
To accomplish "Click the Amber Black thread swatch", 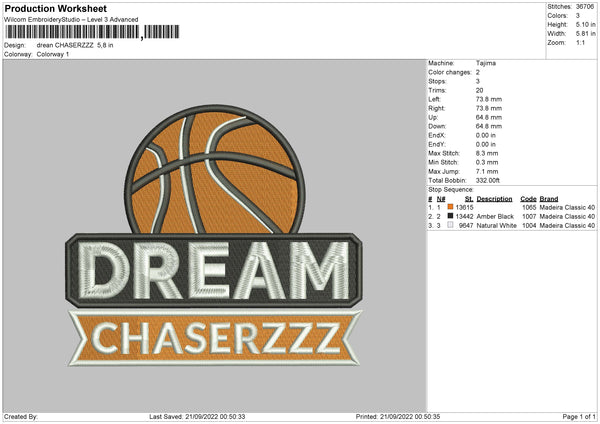I will tap(450, 216).
